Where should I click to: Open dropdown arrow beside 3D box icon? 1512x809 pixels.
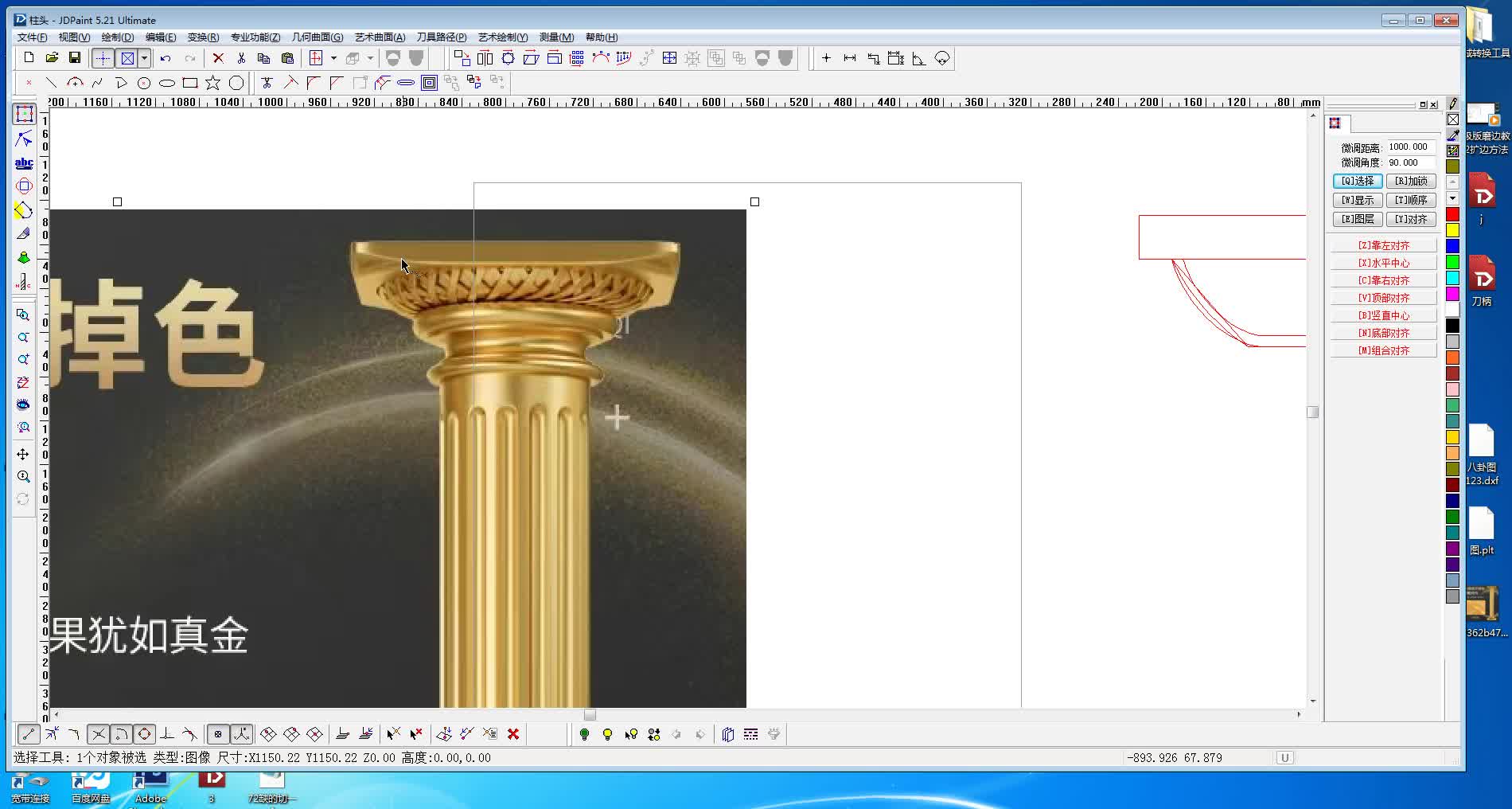tap(370, 58)
